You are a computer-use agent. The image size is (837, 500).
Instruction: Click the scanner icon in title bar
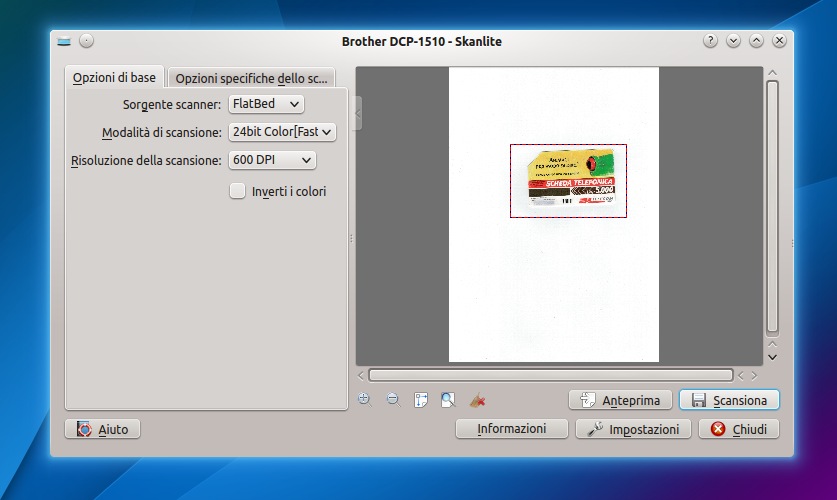tap(64, 41)
